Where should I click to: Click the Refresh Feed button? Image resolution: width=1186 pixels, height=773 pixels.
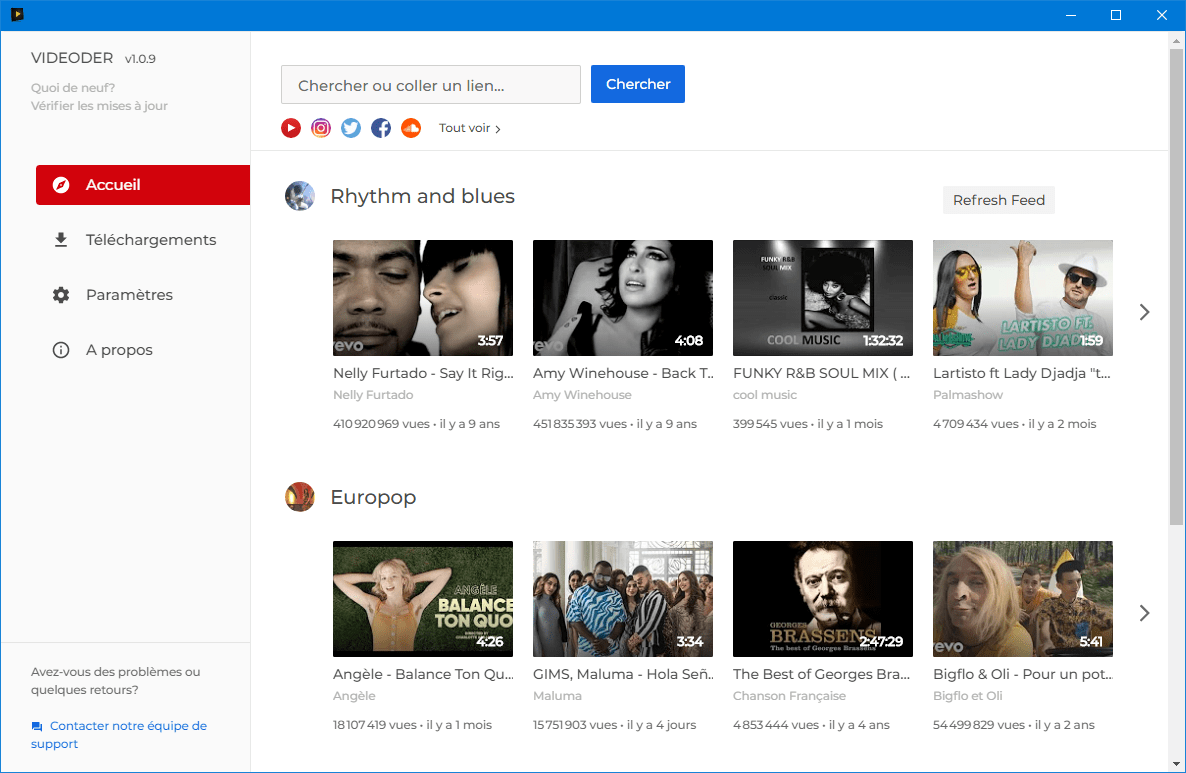pos(998,200)
